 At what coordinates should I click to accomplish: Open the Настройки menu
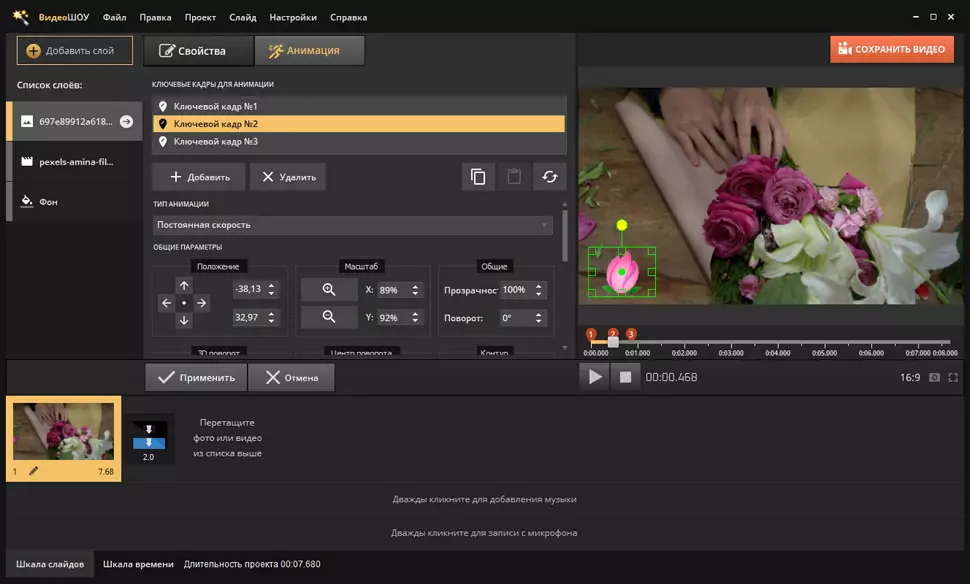click(x=293, y=17)
